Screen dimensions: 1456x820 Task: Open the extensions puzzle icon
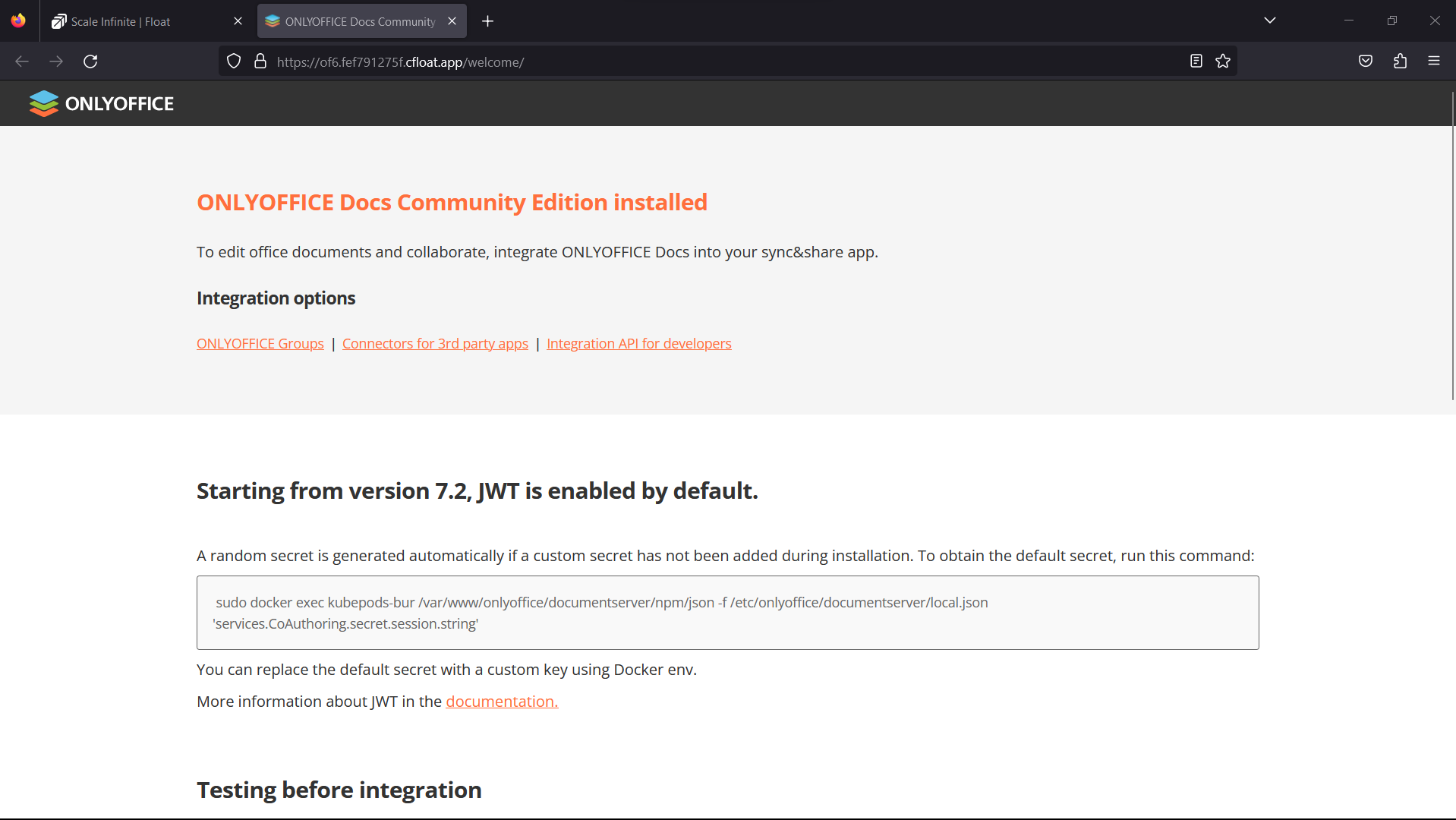click(1401, 61)
